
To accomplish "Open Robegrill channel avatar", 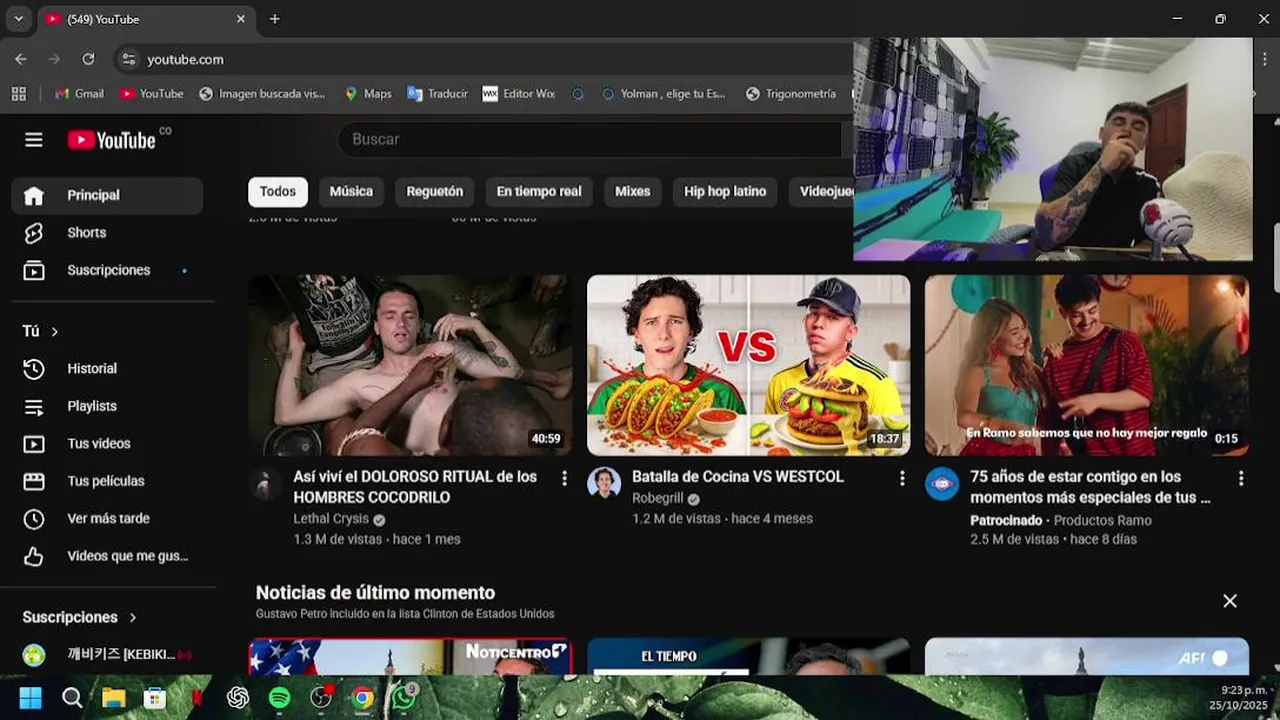I will pyautogui.click(x=604, y=483).
